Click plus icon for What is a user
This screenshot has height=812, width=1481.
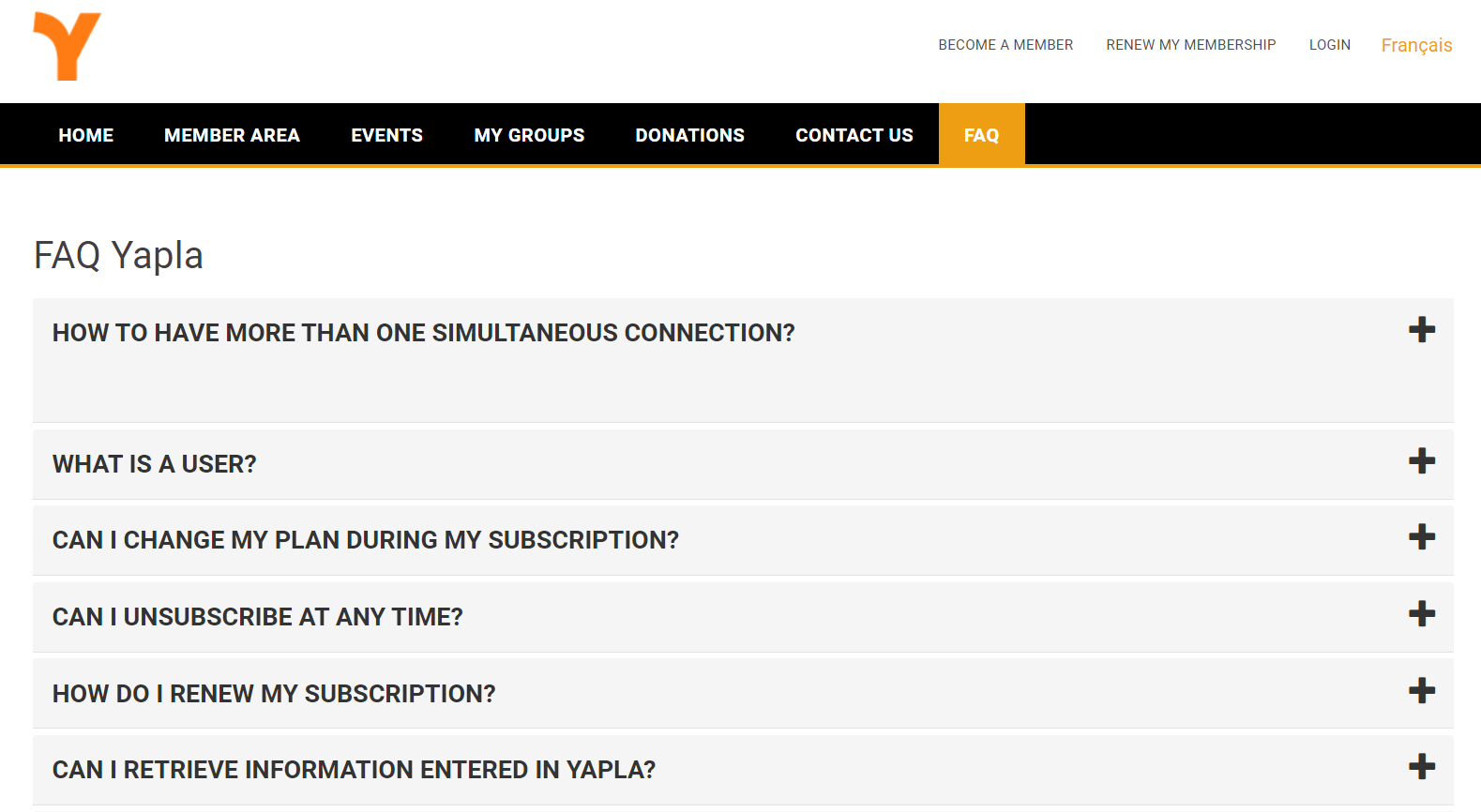[x=1421, y=461]
